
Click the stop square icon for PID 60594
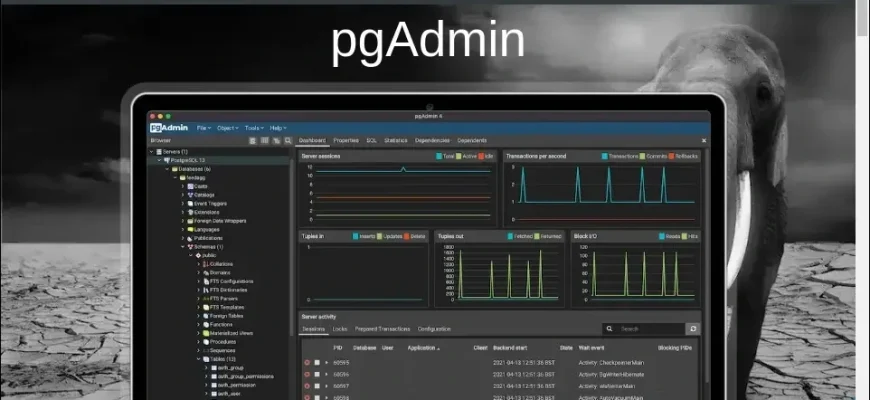316,374
